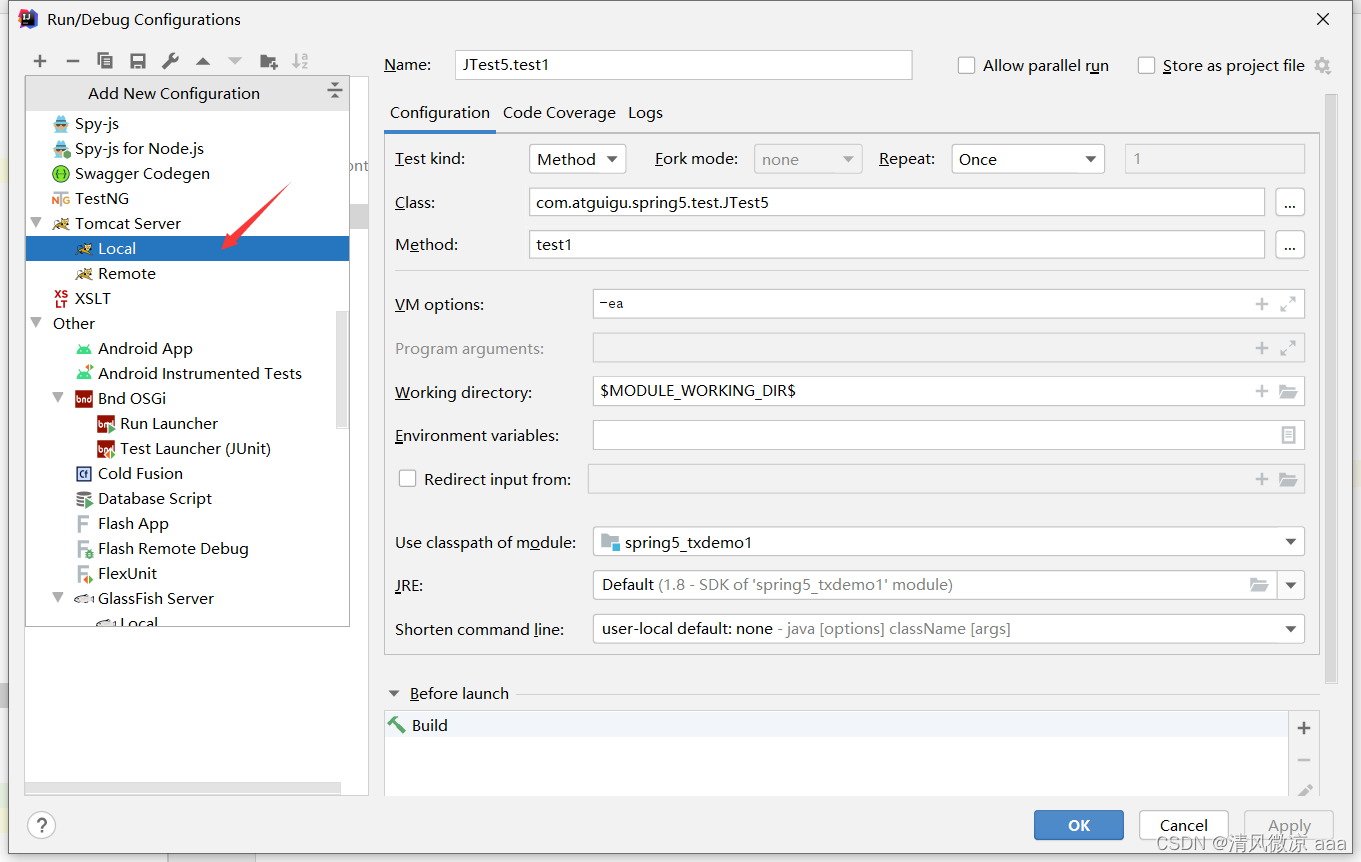Switch to the Configuration tab
This screenshot has width=1361, height=862.
pos(440,113)
